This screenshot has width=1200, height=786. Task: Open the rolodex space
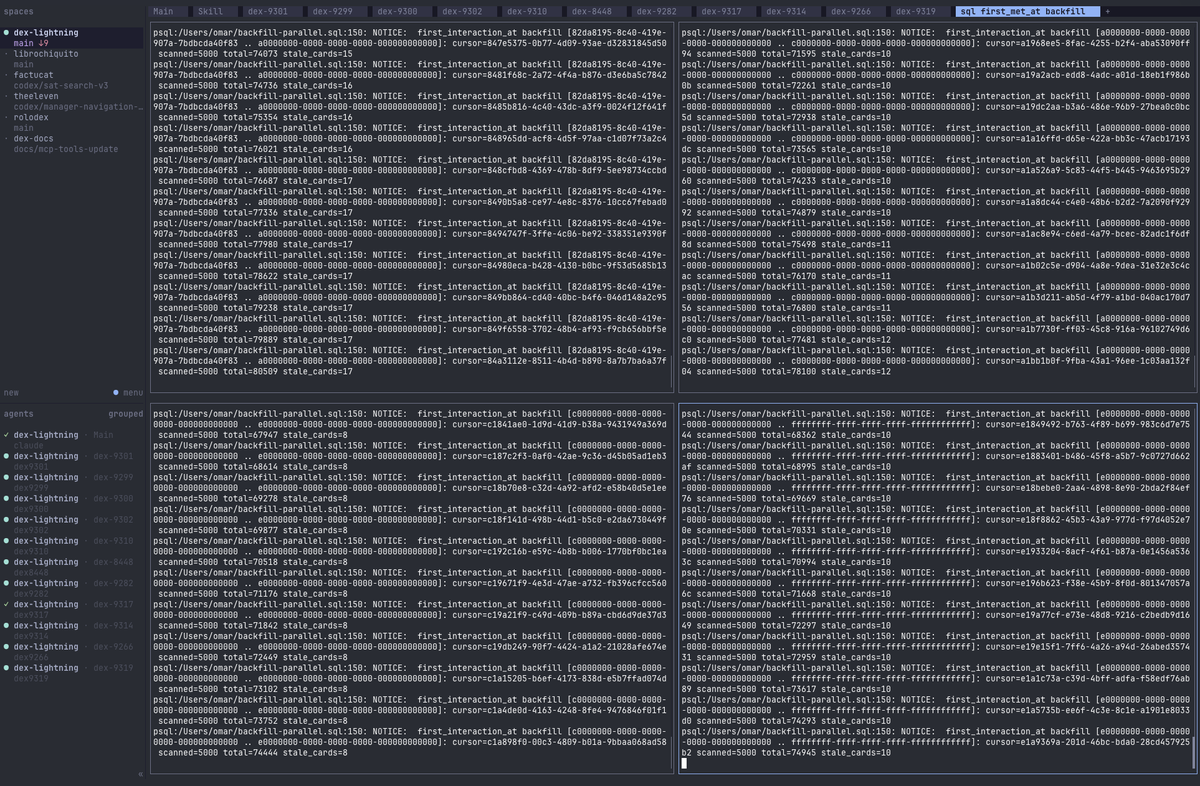[x=32, y=117]
